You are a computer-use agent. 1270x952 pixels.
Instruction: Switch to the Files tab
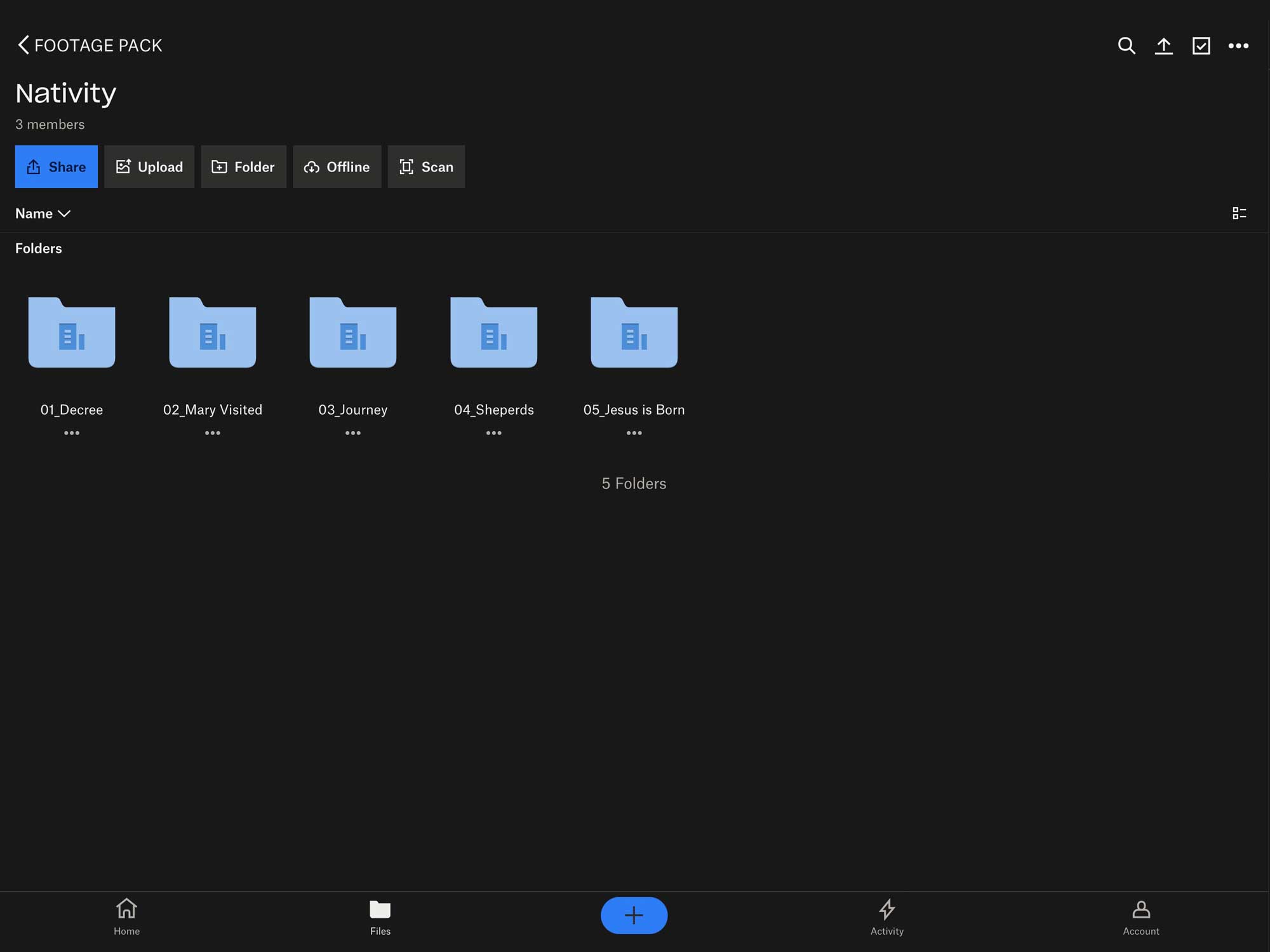[380, 917]
